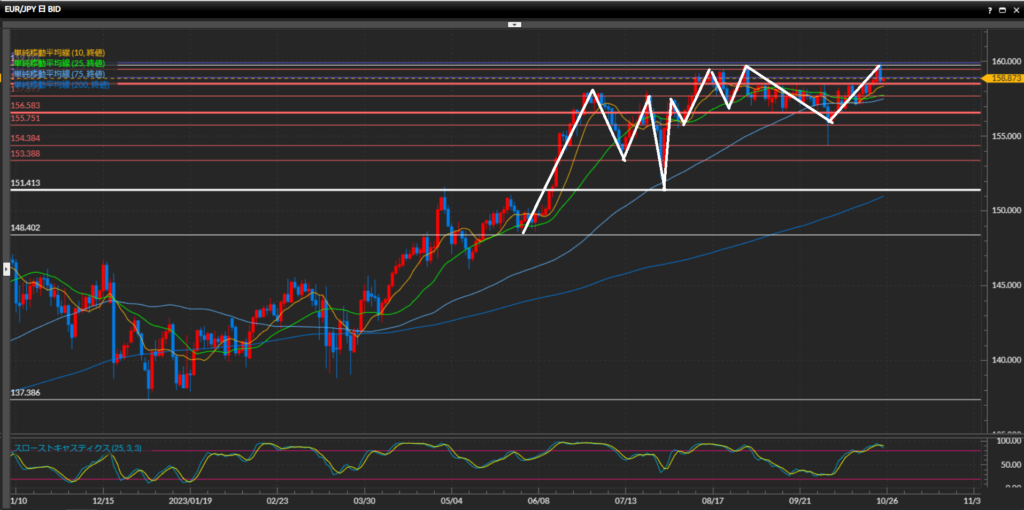Select the horizontal line labeled 153.388
The width and height of the screenshot is (1024, 510).
[300, 160]
